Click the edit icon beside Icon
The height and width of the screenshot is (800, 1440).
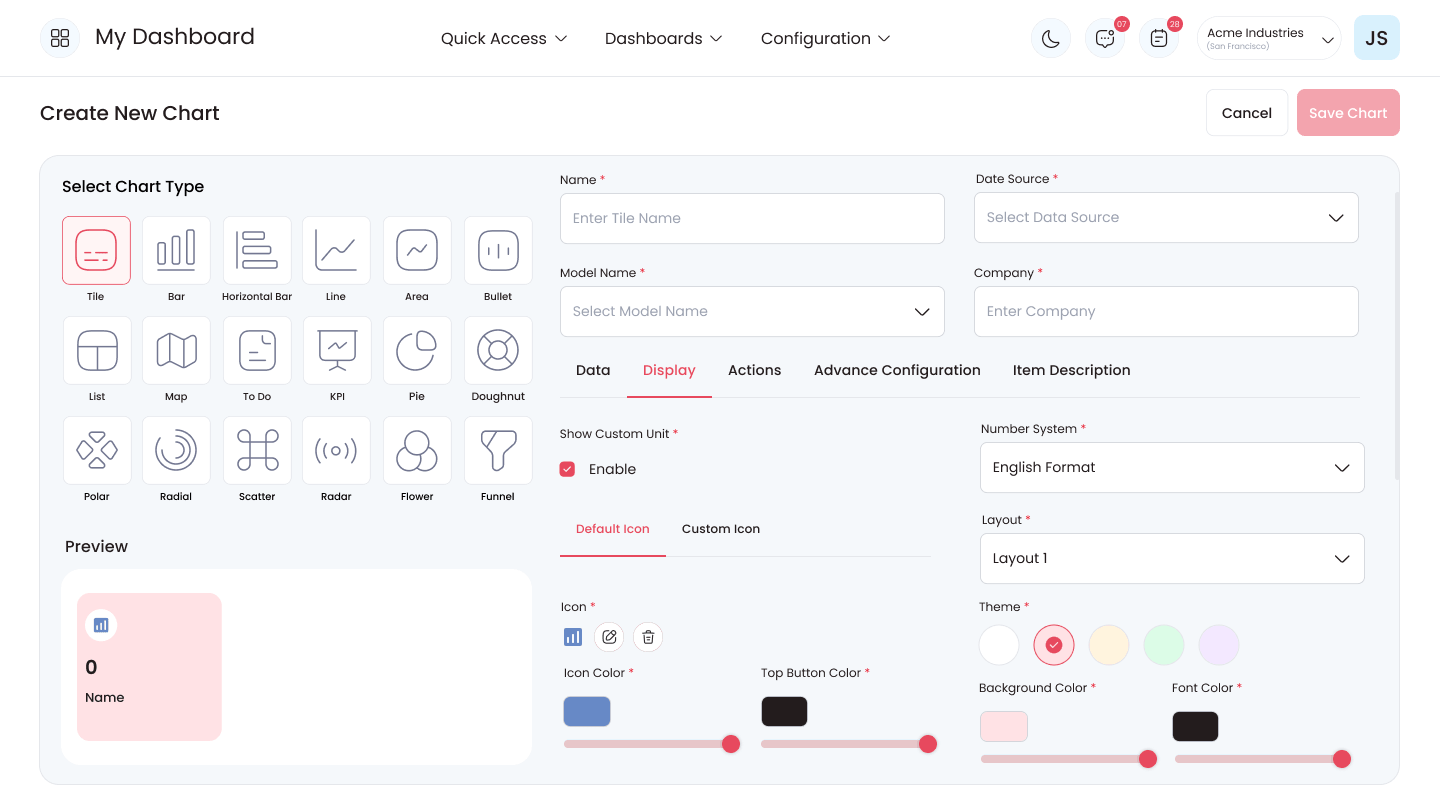[x=609, y=637]
